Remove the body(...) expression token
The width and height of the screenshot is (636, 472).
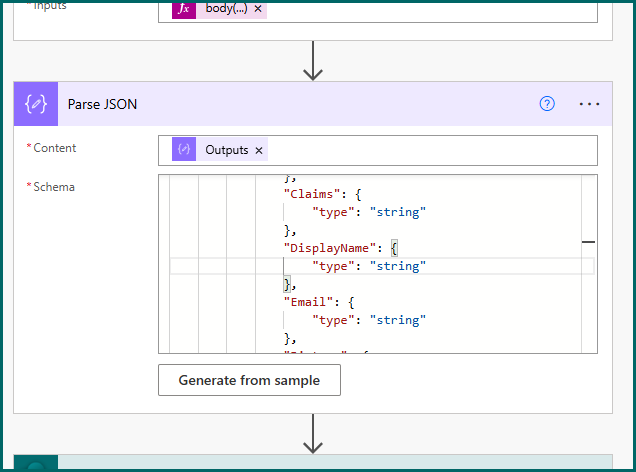258,8
